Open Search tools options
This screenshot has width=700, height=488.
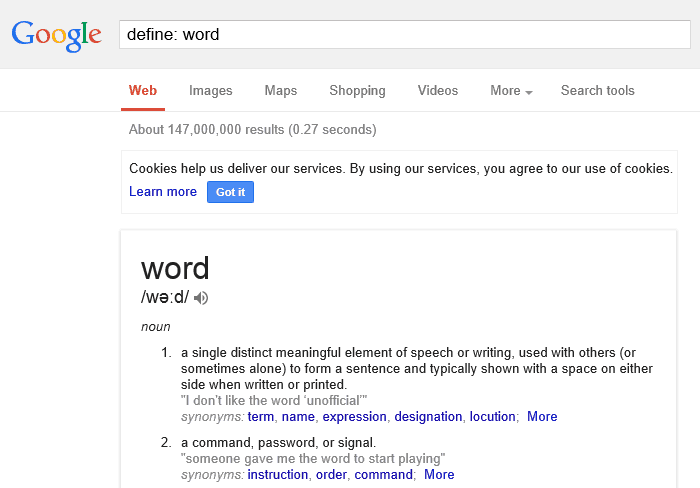pos(598,91)
